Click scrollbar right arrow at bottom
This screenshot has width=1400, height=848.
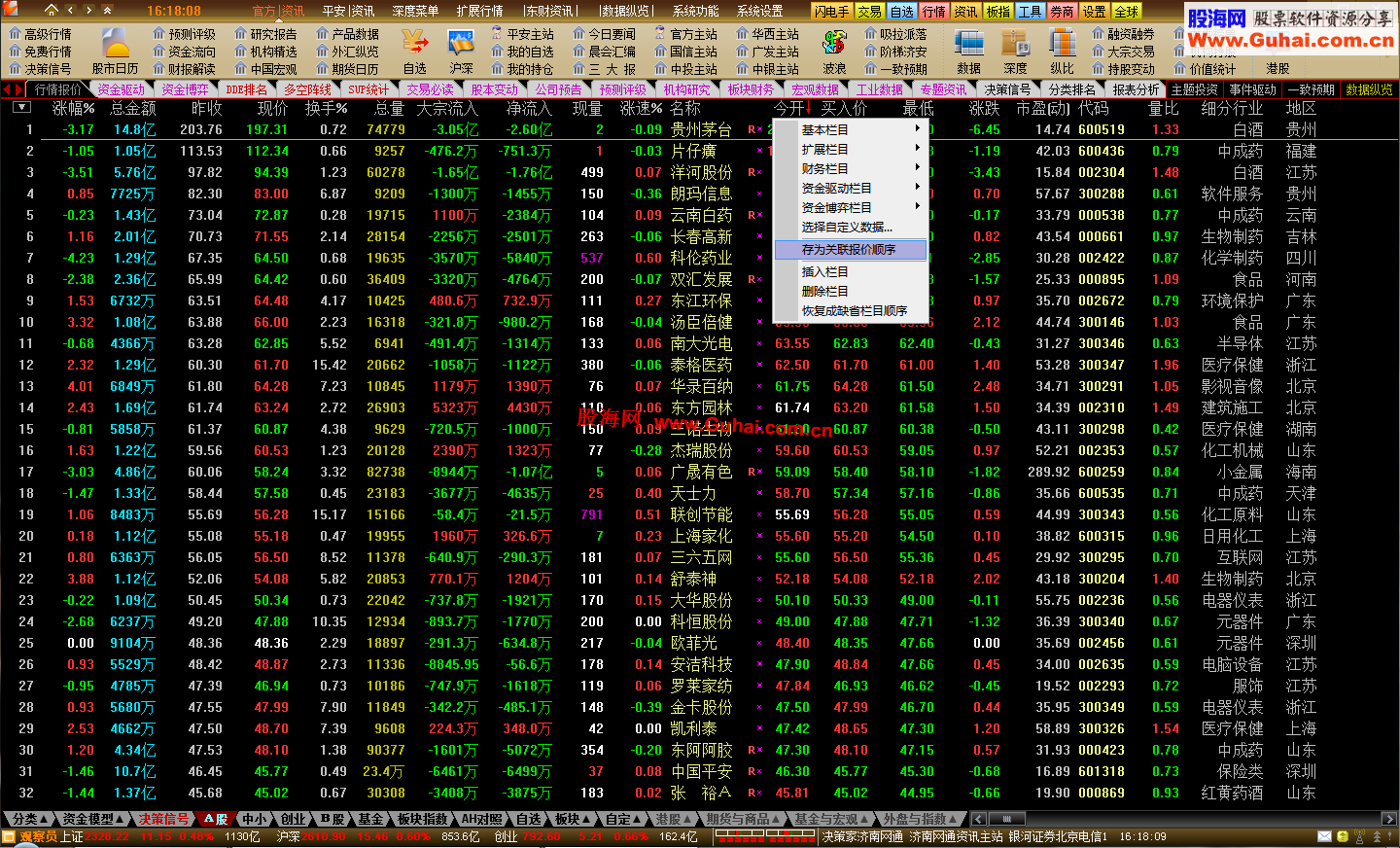[1389, 819]
